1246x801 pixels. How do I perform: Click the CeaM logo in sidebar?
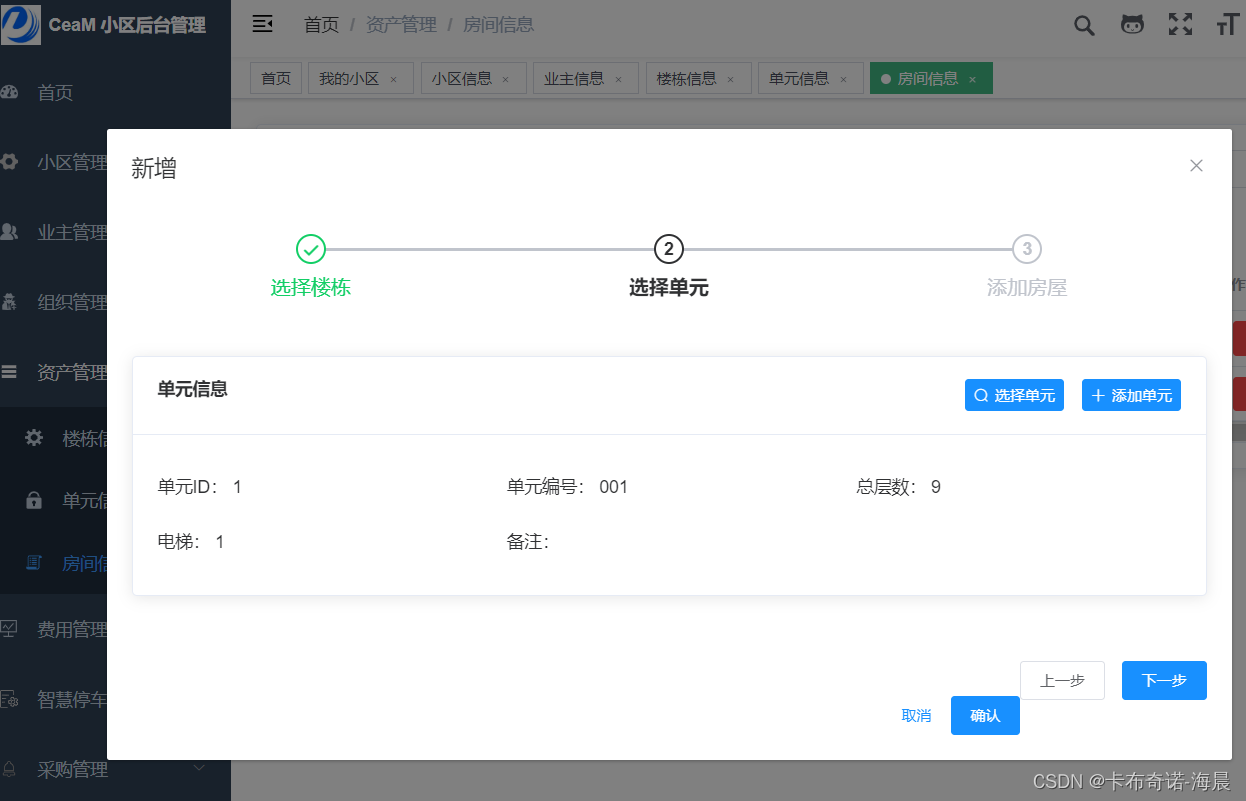21,24
